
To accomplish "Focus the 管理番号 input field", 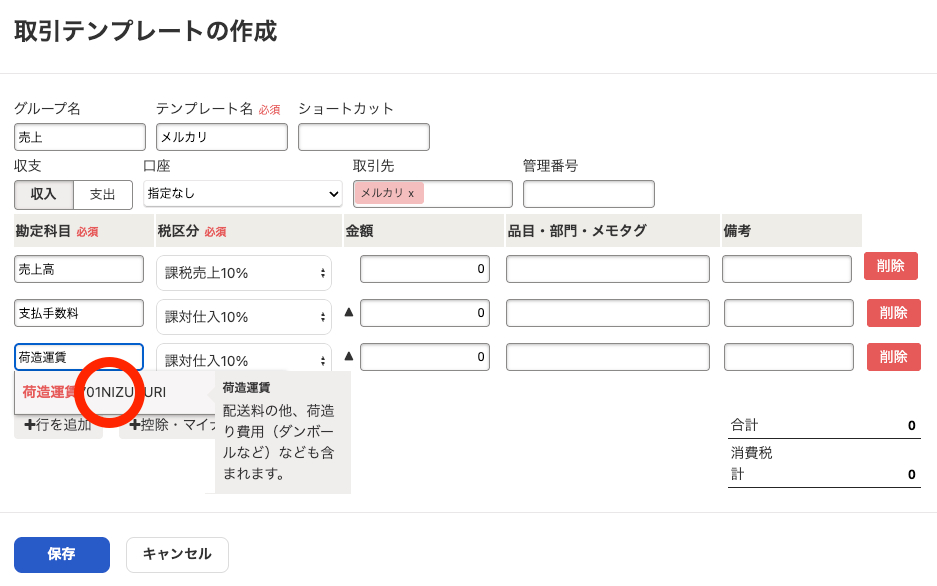I will (588, 193).
